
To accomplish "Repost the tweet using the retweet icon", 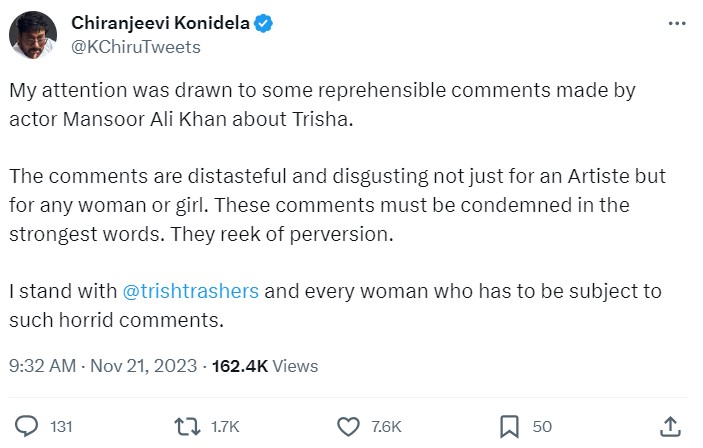I will (186, 426).
